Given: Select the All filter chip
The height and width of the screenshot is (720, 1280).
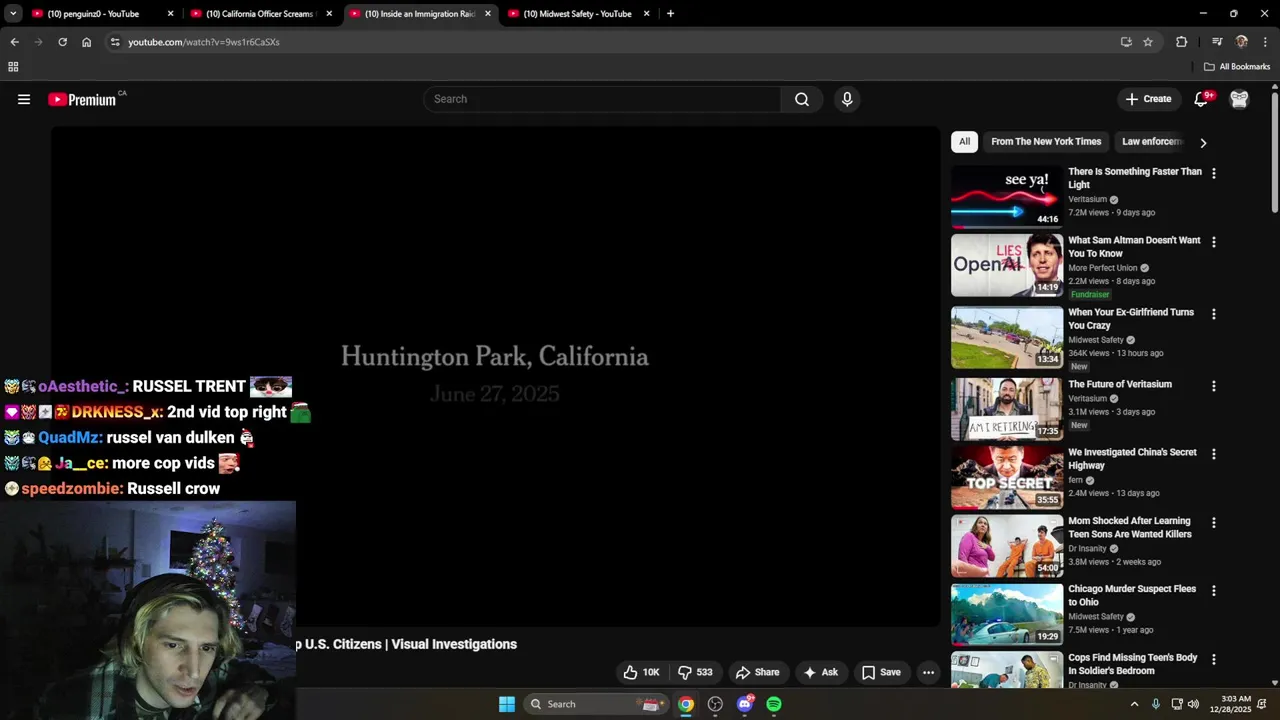Looking at the screenshot, I should tap(964, 141).
